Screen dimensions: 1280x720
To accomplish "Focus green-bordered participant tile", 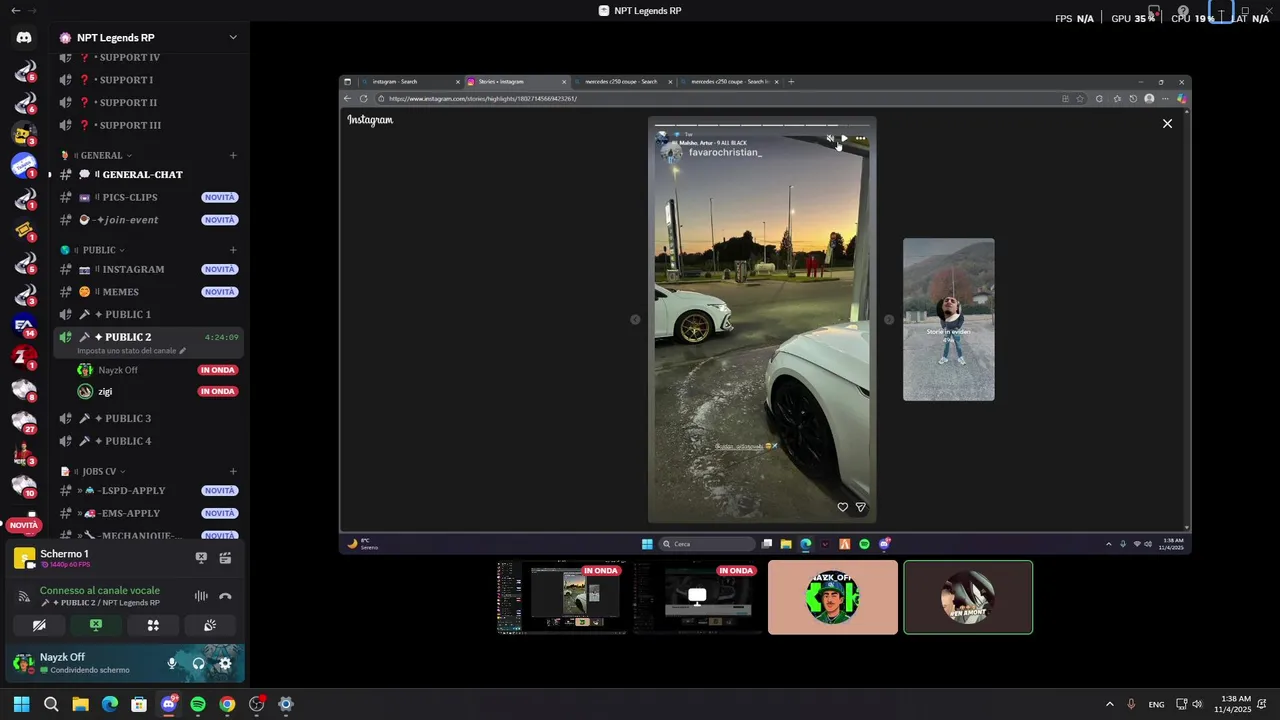I will 968,597.
